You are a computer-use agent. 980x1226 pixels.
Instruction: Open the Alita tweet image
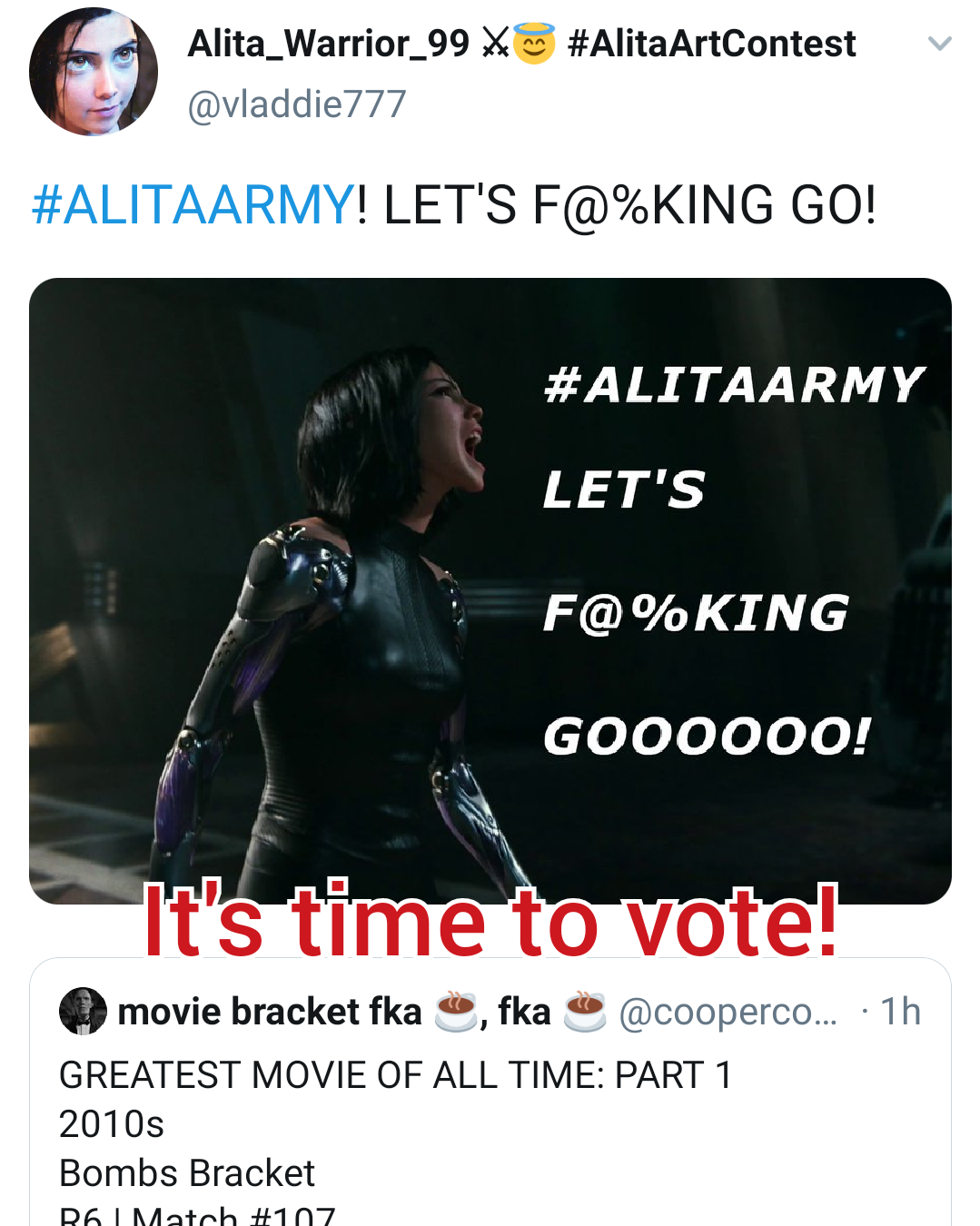pos(490,590)
